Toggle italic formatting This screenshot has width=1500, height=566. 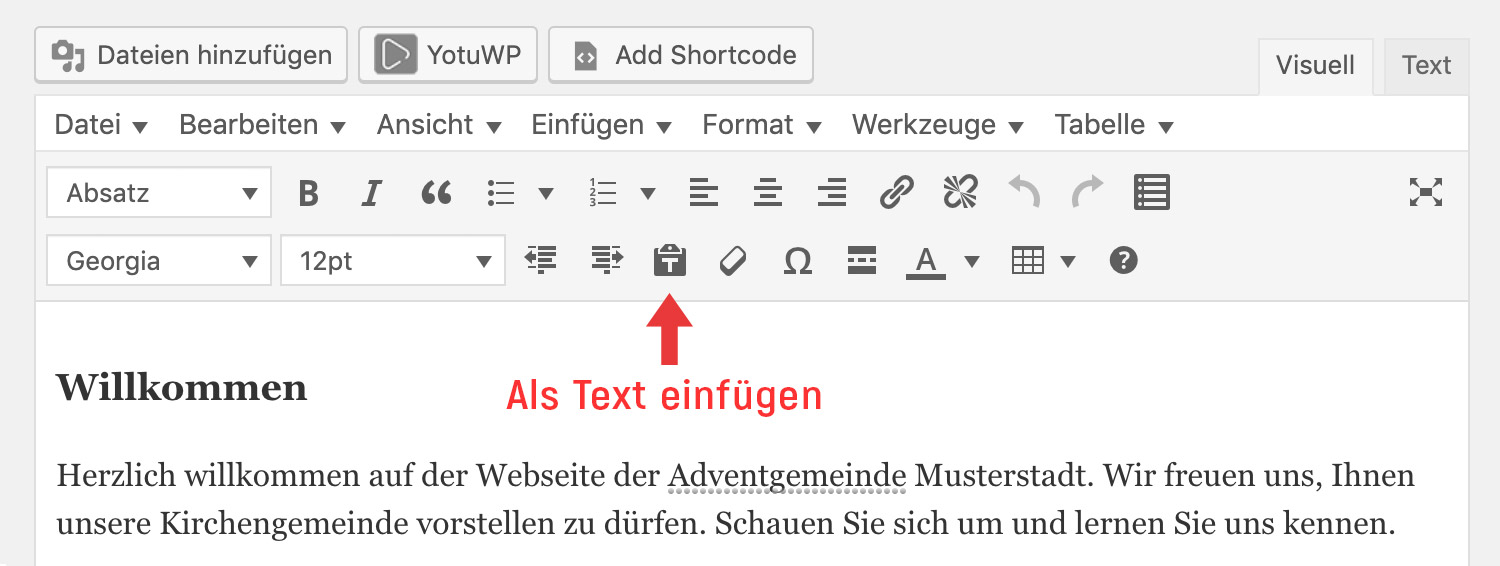point(372,192)
